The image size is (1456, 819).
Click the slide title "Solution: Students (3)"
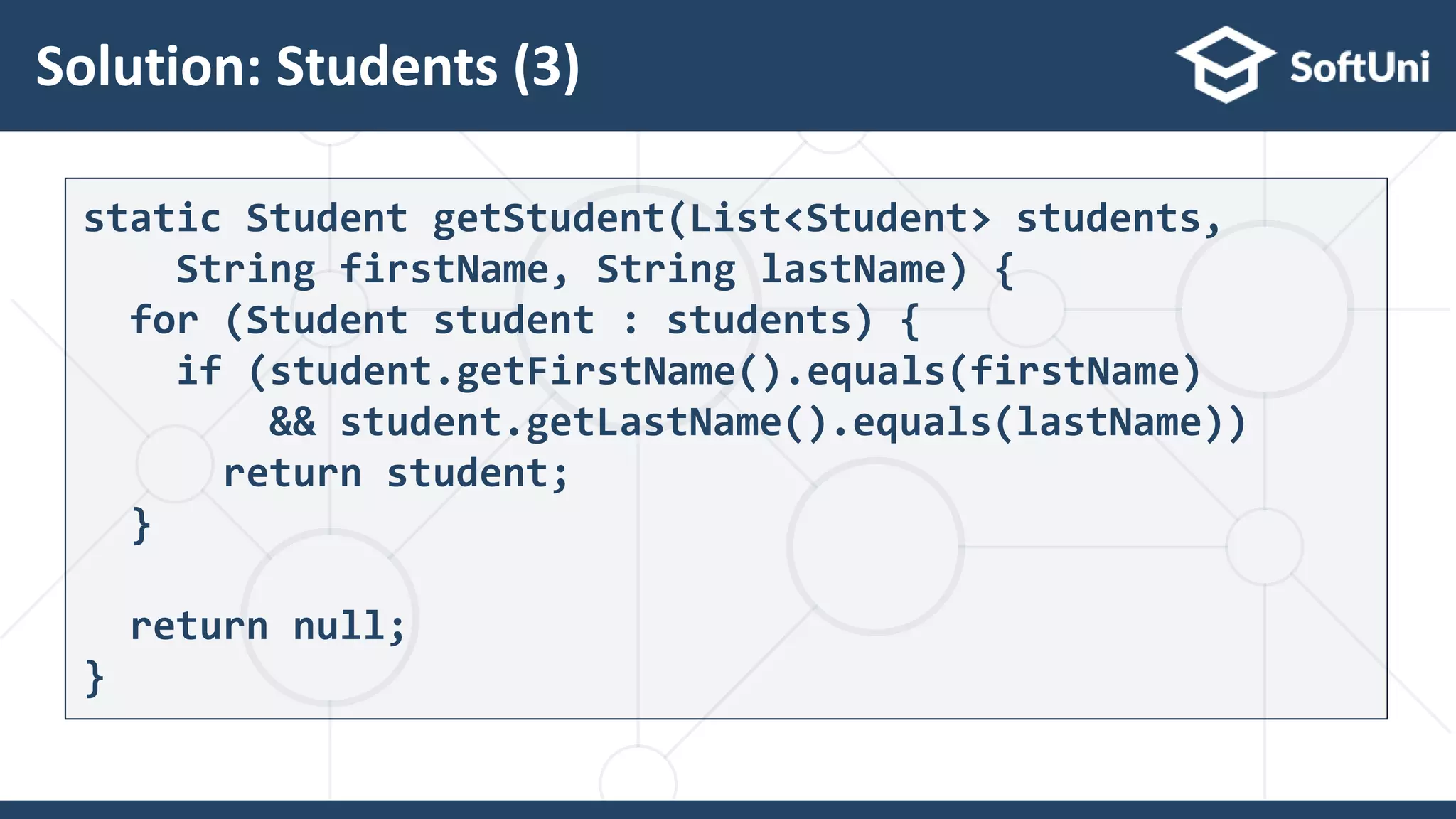tap(307, 67)
